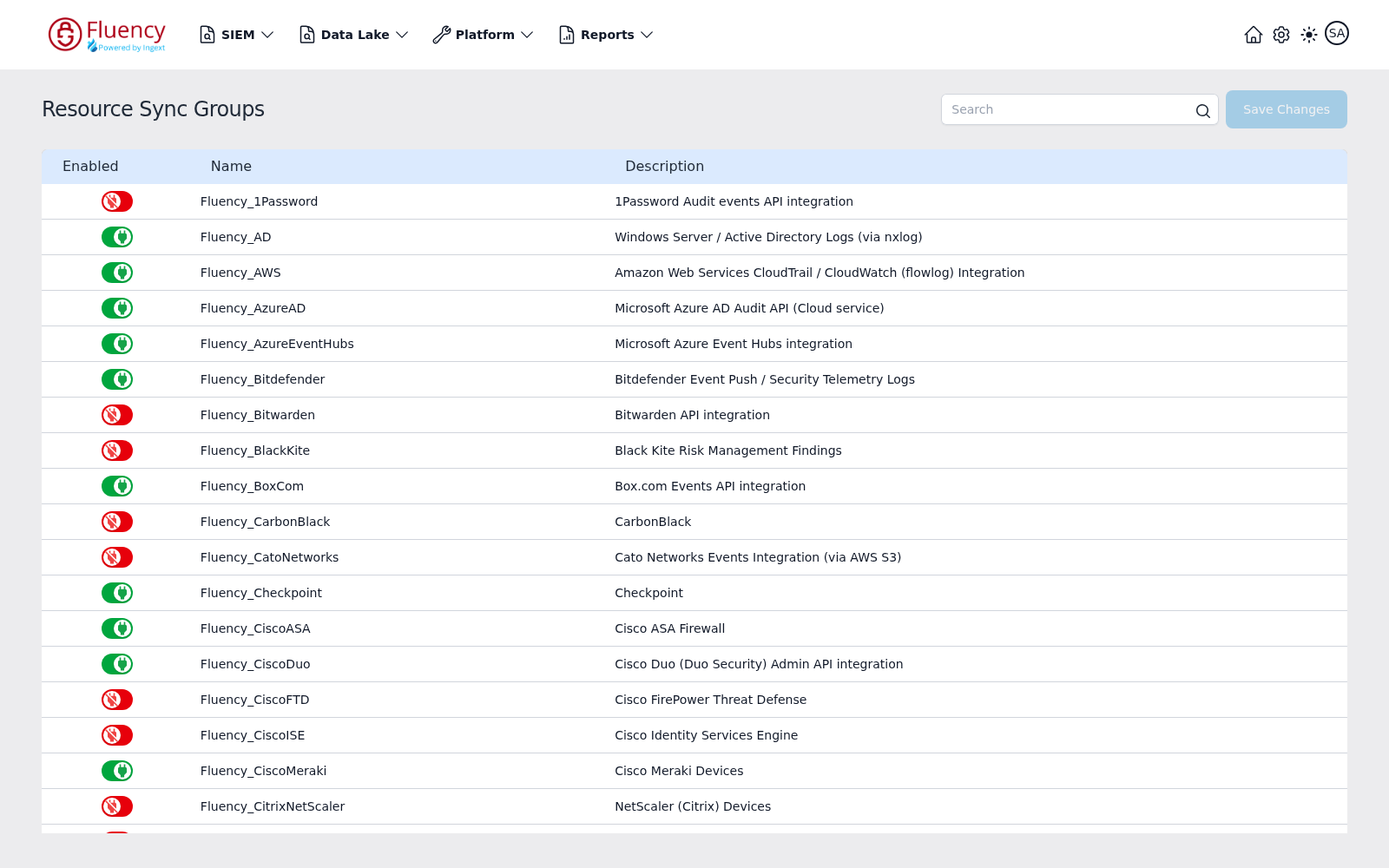Click the Reports chart file icon
Viewport: 1389px width, 868px height.
point(567,35)
